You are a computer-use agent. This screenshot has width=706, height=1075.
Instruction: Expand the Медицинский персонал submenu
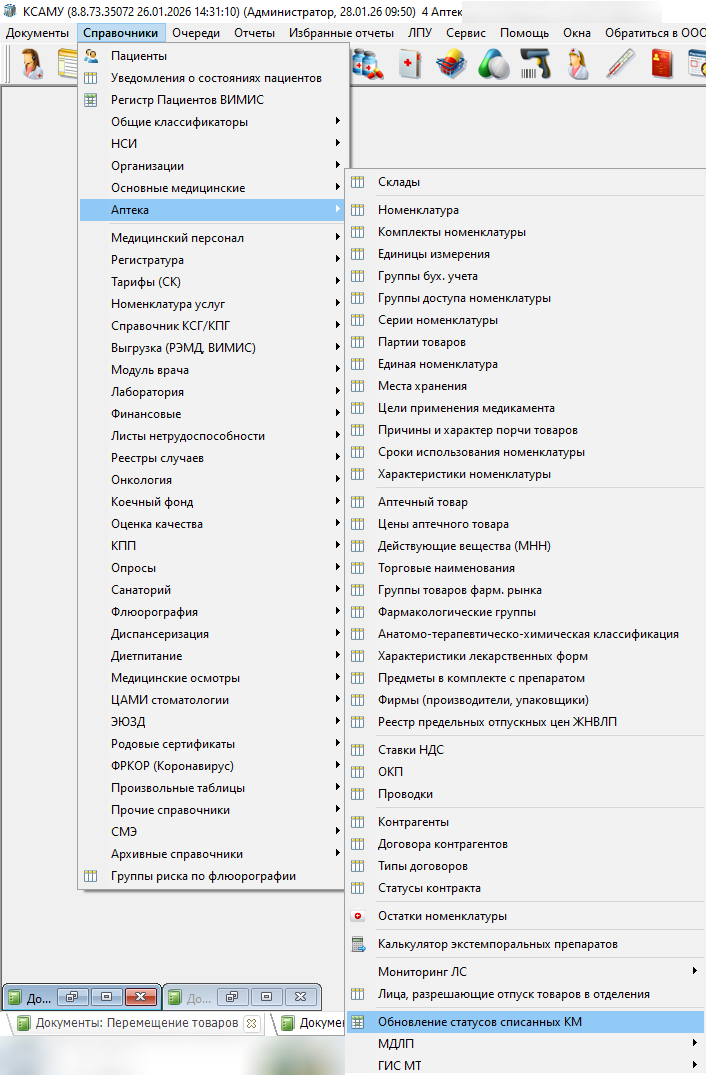pyautogui.click(x=177, y=238)
